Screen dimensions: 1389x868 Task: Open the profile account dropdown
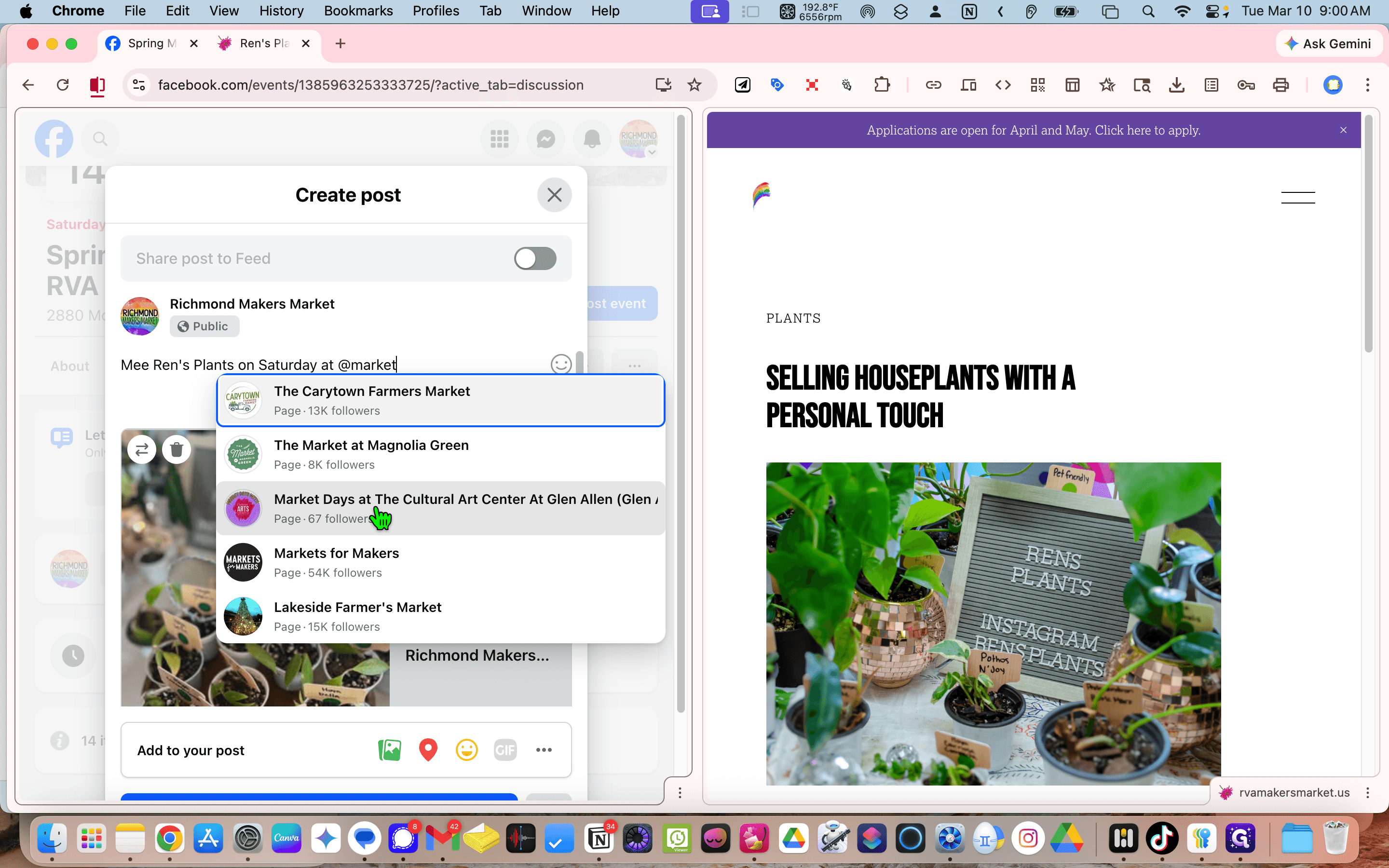(638, 138)
